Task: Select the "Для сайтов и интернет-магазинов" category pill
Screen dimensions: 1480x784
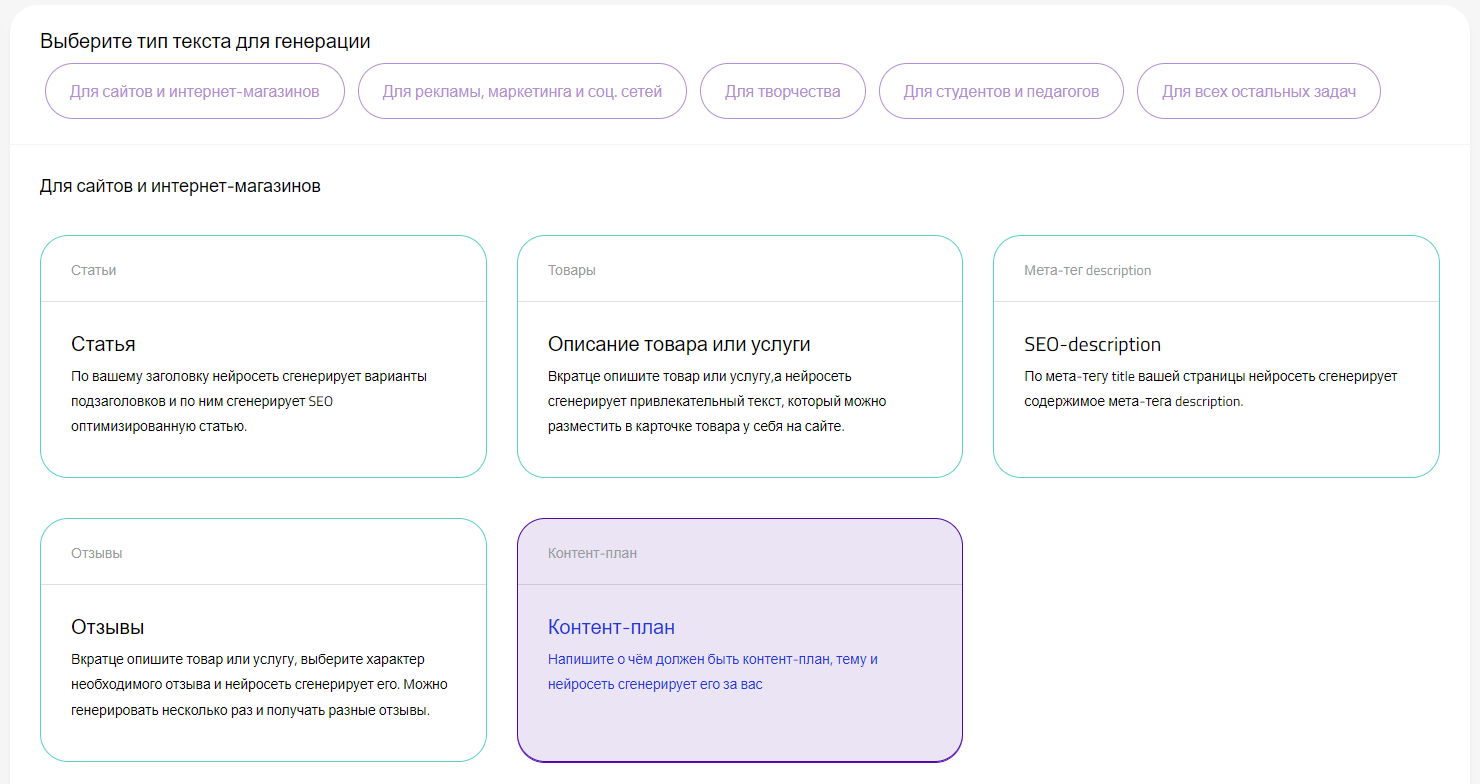Action: click(194, 92)
